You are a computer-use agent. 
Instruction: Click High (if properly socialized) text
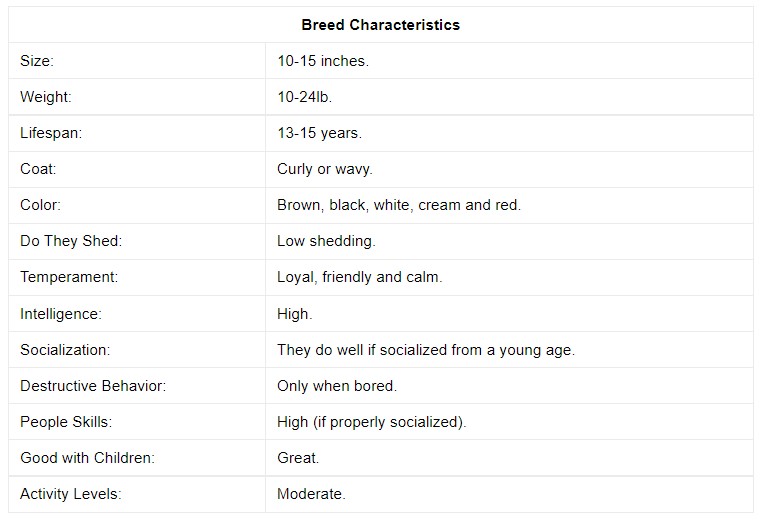point(371,422)
